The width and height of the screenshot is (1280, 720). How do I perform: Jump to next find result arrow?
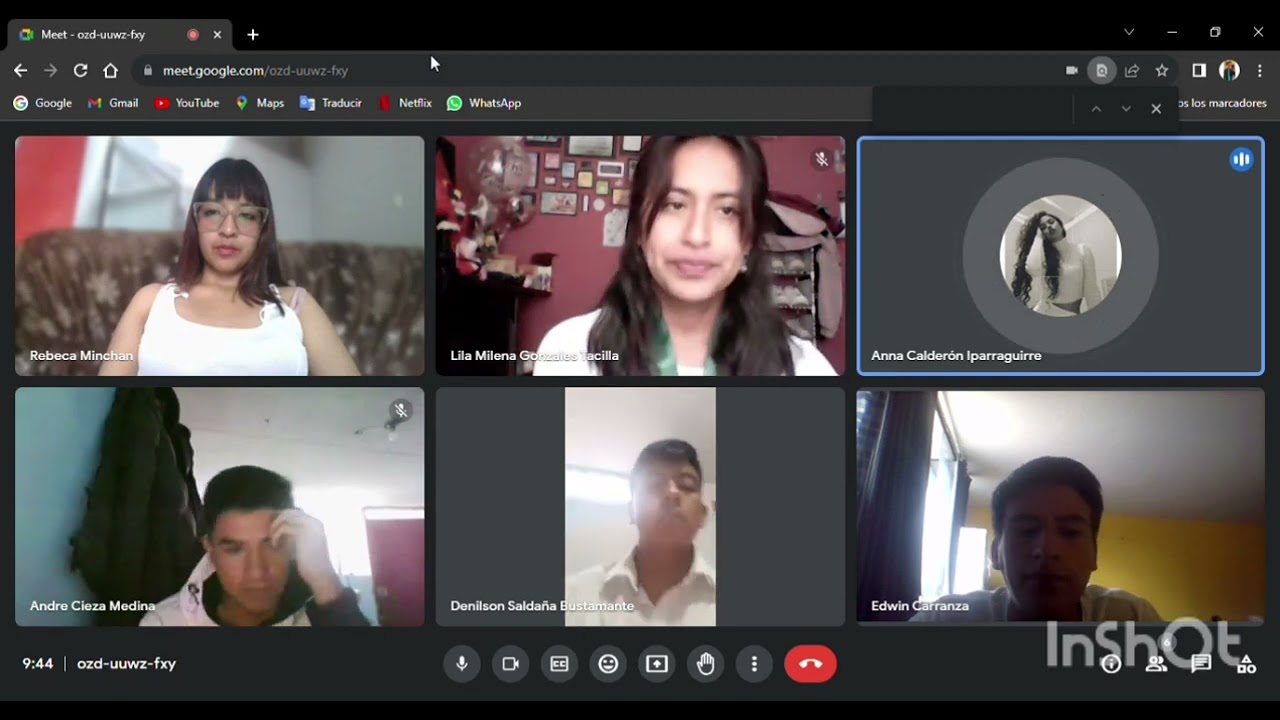click(1126, 108)
